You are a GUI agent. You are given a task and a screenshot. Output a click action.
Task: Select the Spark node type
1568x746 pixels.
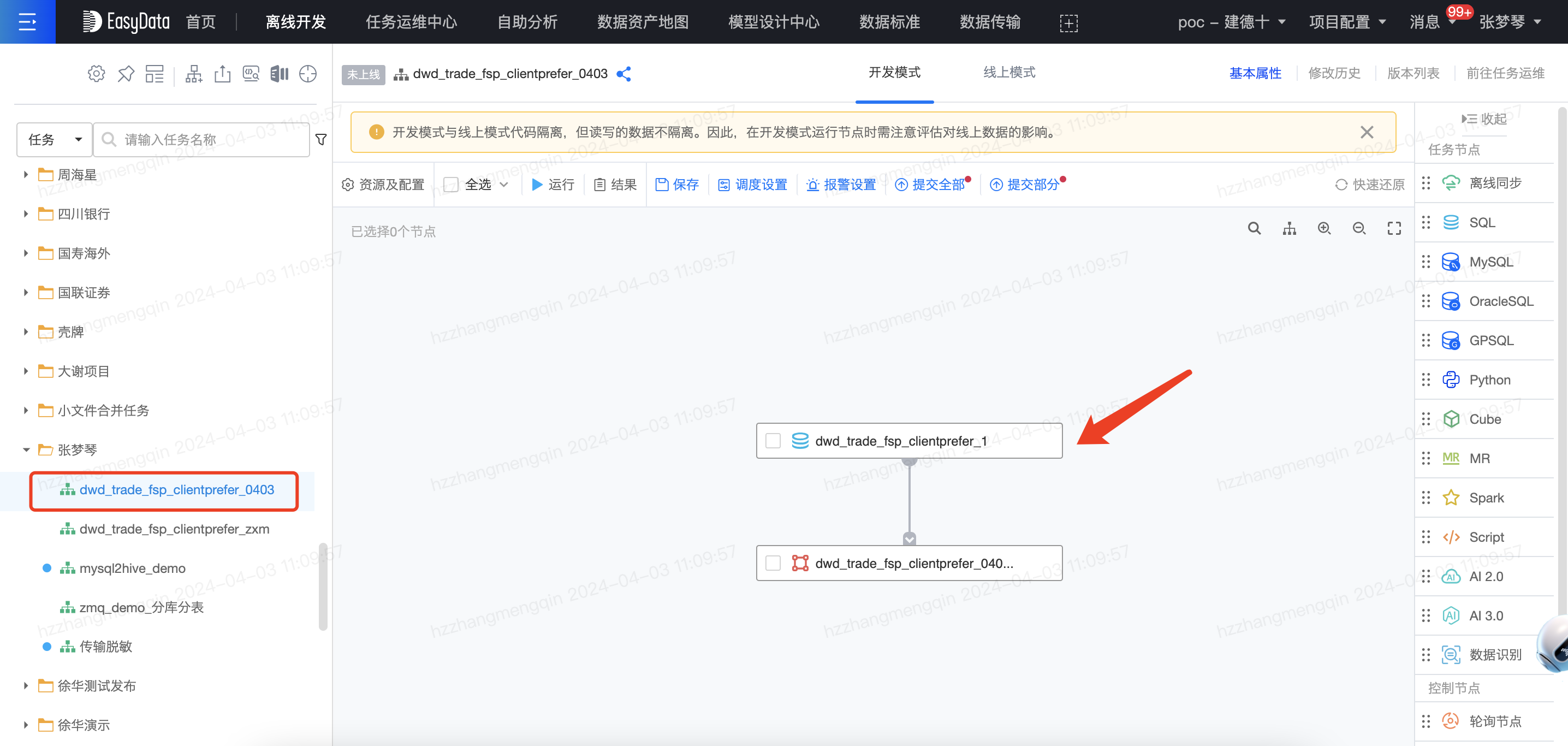tap(1484, 498)
